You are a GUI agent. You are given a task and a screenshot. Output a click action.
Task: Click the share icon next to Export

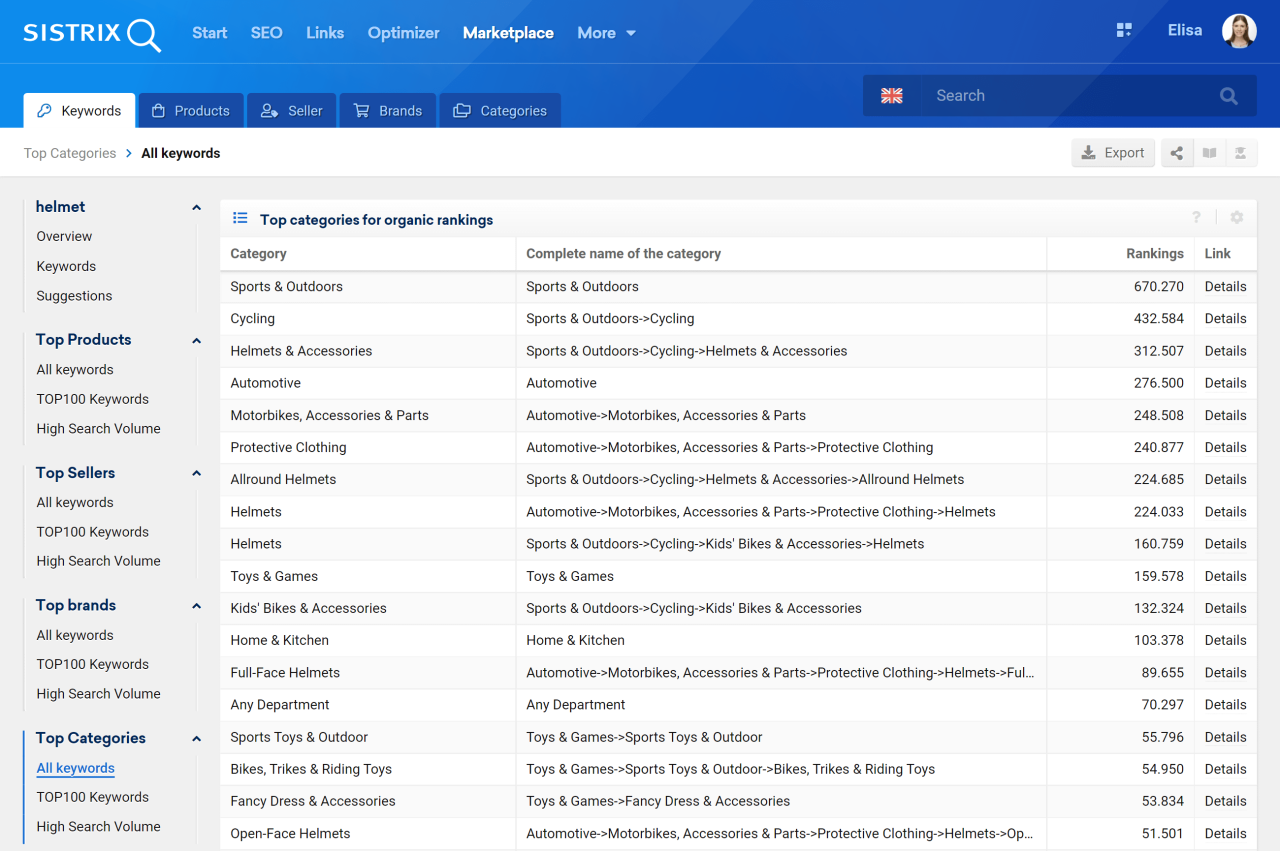[x=1177, y=152]
